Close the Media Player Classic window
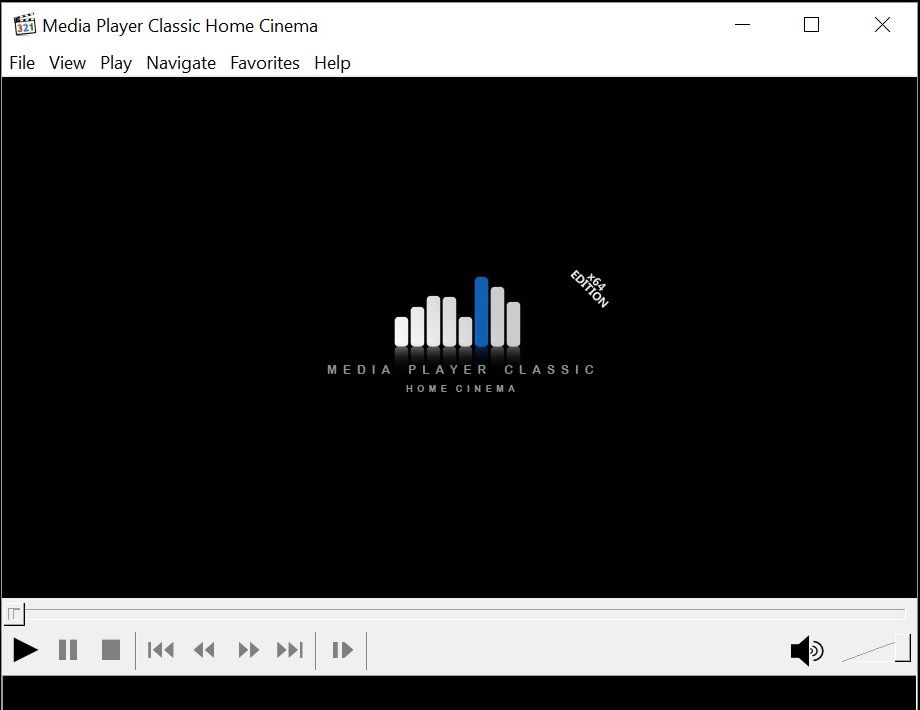The height and width of the screenshot is (710, 920). tap(882, 25)
